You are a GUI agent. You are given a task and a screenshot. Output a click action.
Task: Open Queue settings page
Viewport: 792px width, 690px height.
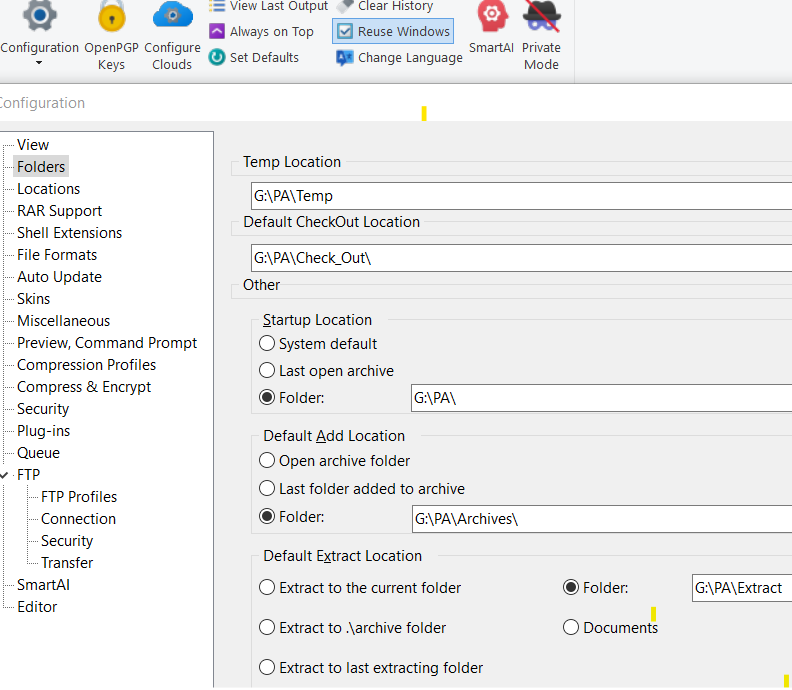38,453
